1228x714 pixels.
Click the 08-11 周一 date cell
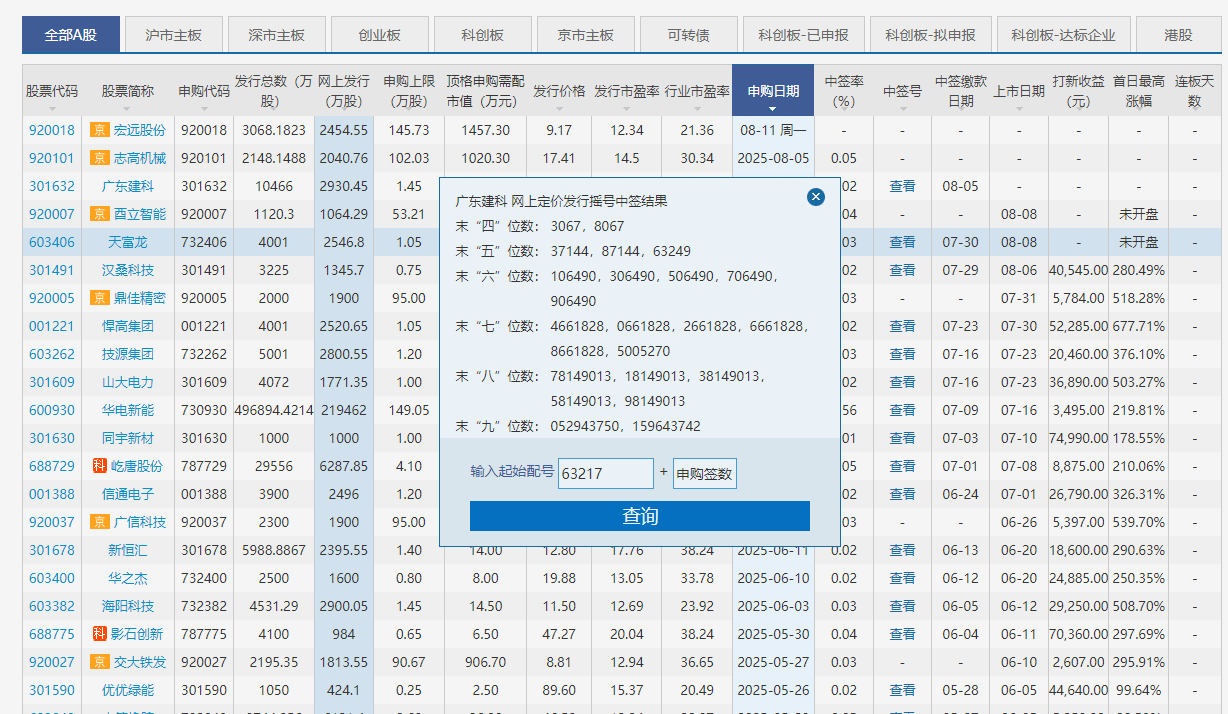773,130
